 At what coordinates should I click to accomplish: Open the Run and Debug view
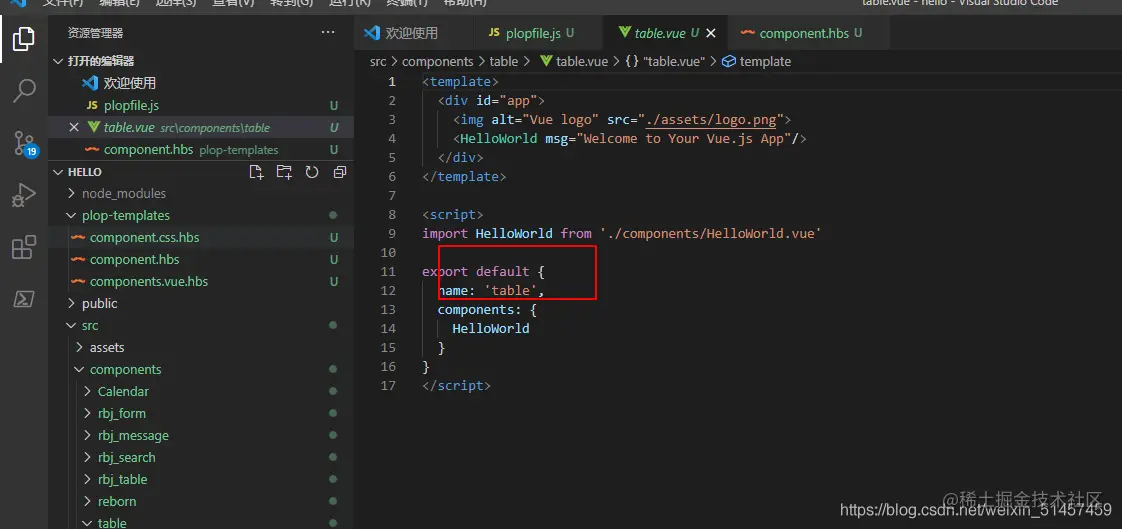pyautogui.click(x=24, y=195)
